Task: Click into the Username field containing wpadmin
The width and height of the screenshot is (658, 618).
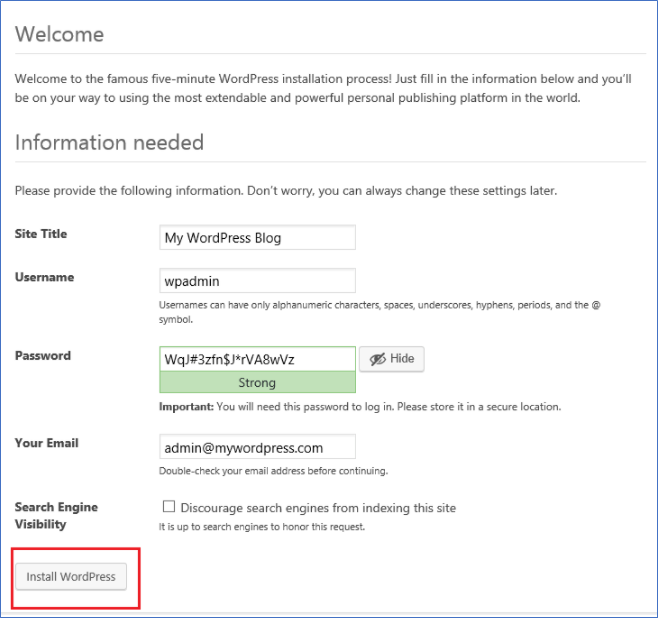Action: coord(257,281)
